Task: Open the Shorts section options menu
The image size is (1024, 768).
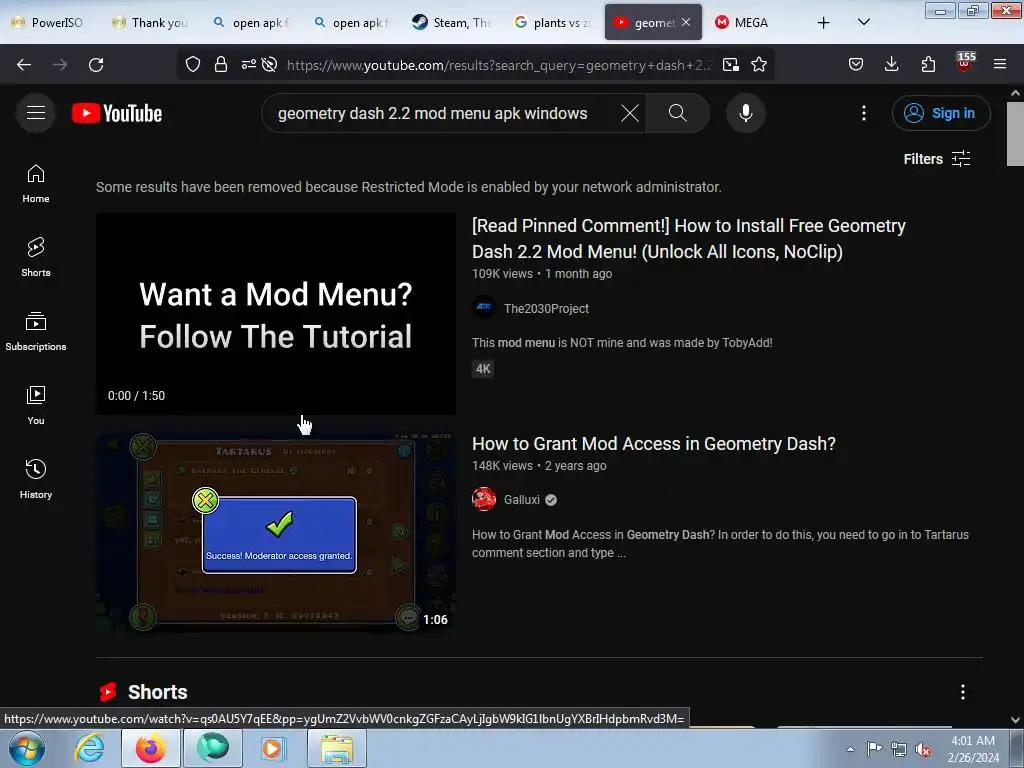Action: click(x=963, y=692)
